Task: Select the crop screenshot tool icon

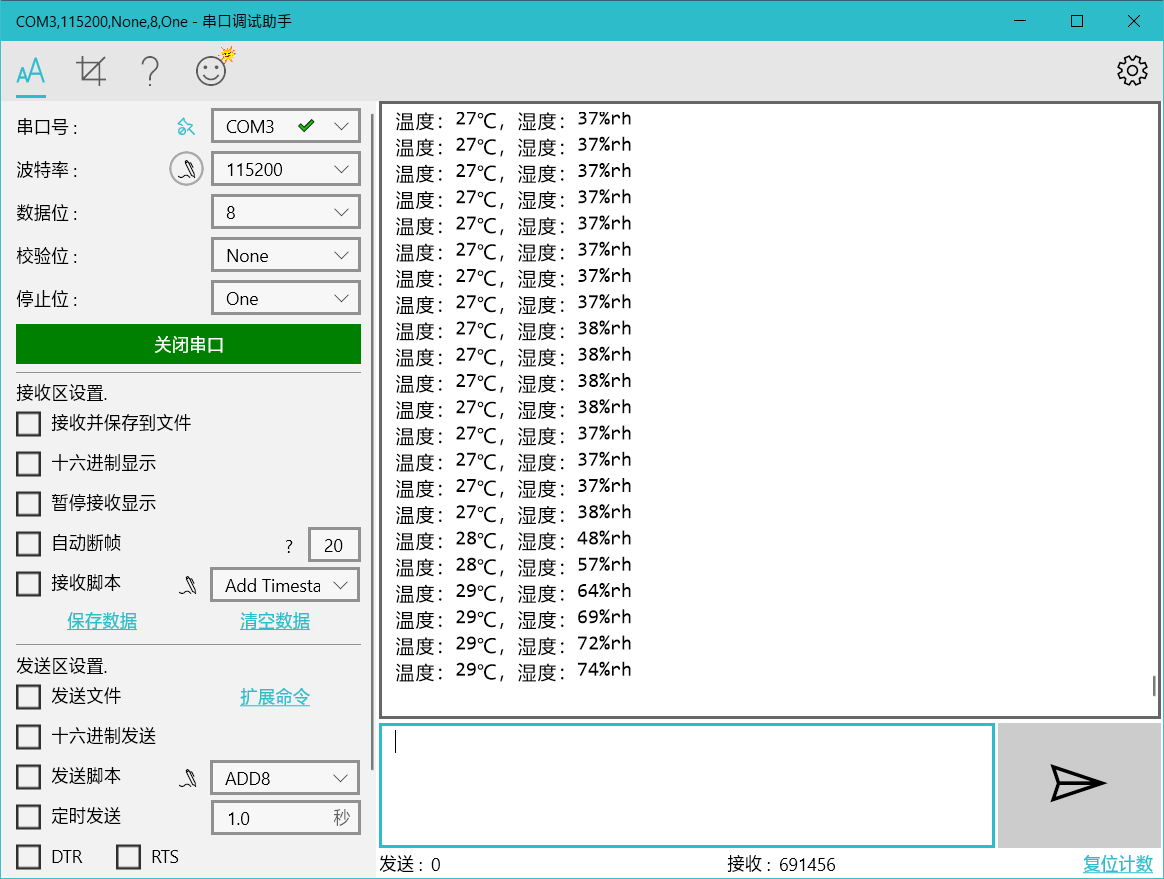Action: pos(91,71)
